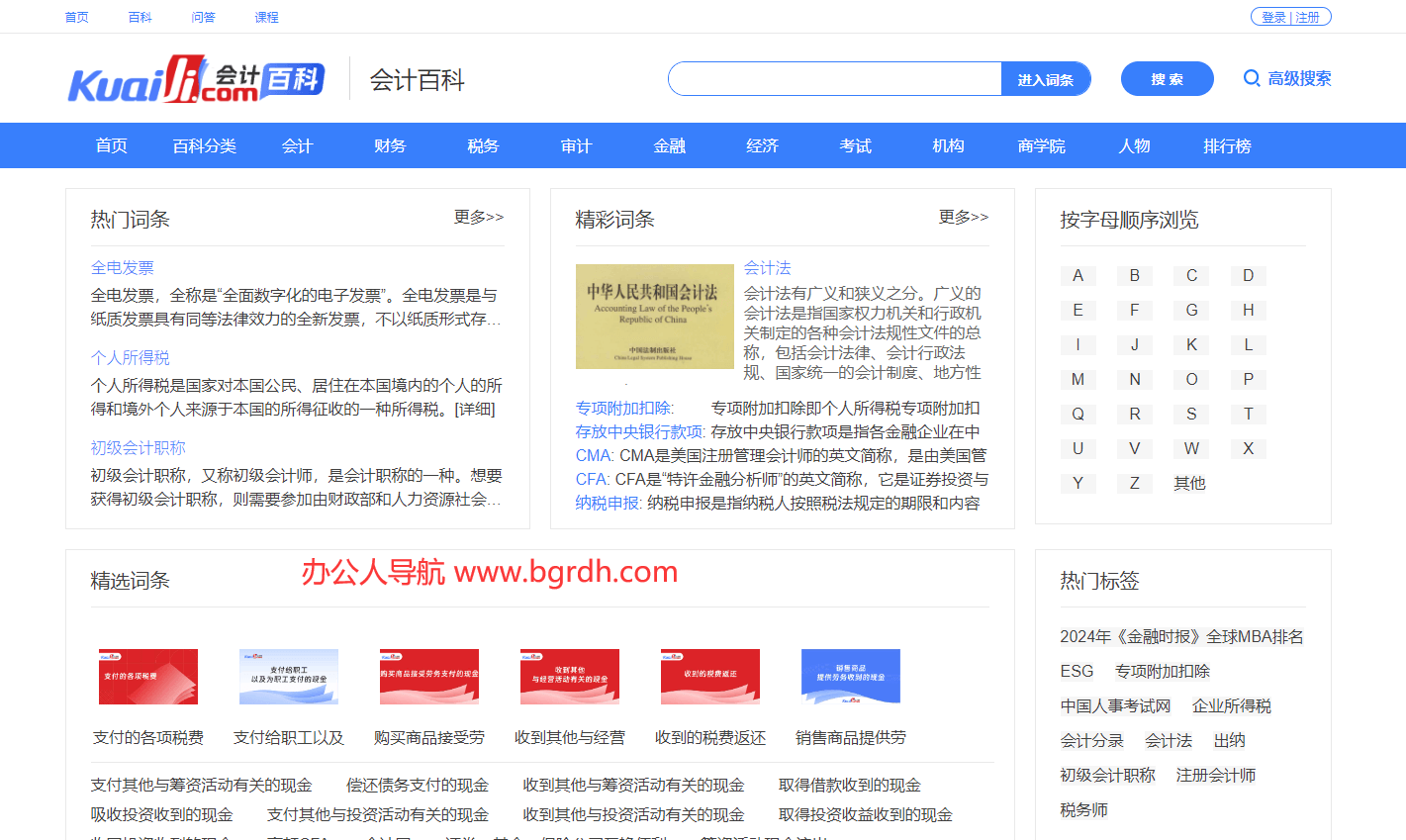Open the 购买商品接受劳 thumbnail image

(x=429, y=677)
